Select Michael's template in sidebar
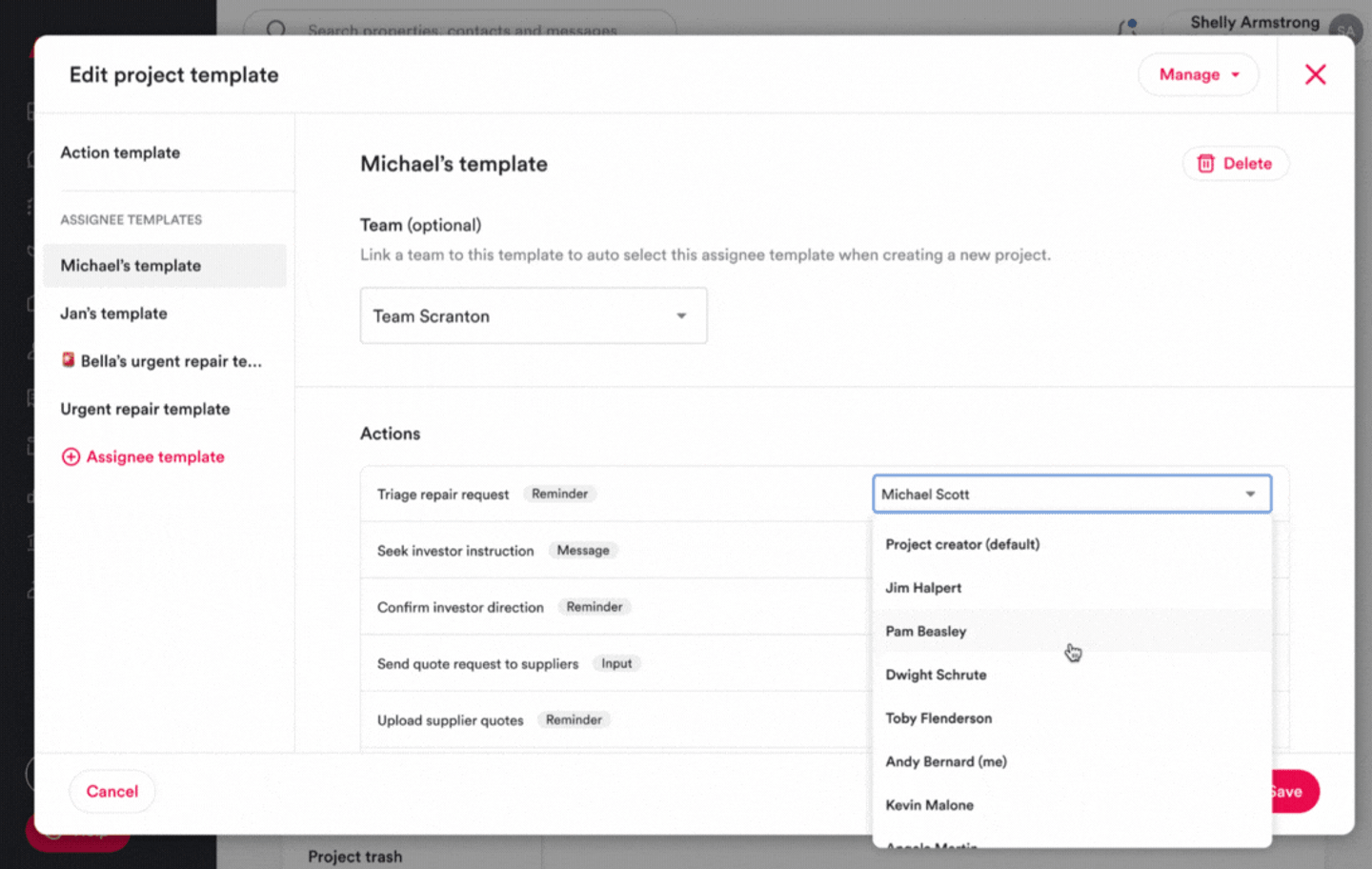Viewport: 1372px width, 869px height. pyautogui.click(x=165, y=266)
